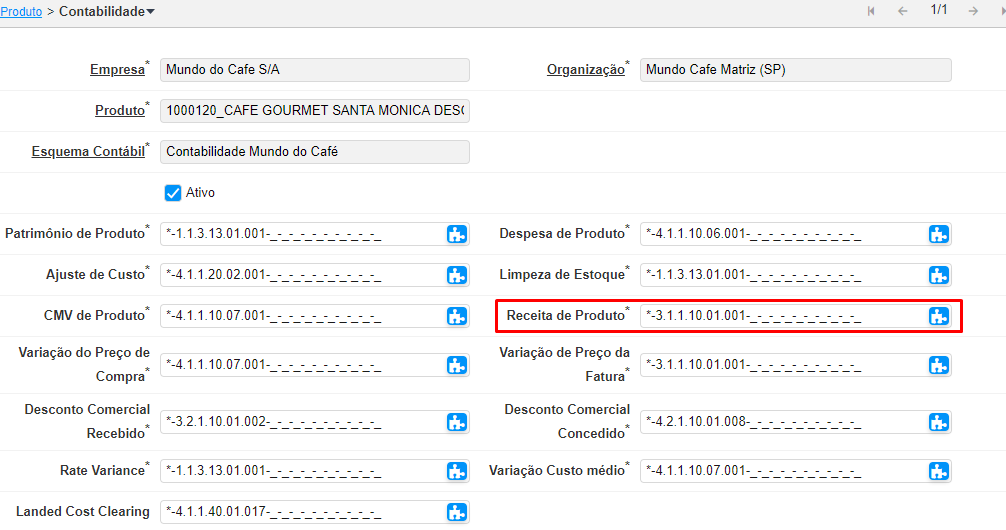Click the Organização label link
Image resolution: width=1006 pixels, height=530 pixels.
(x=585, y=70)
